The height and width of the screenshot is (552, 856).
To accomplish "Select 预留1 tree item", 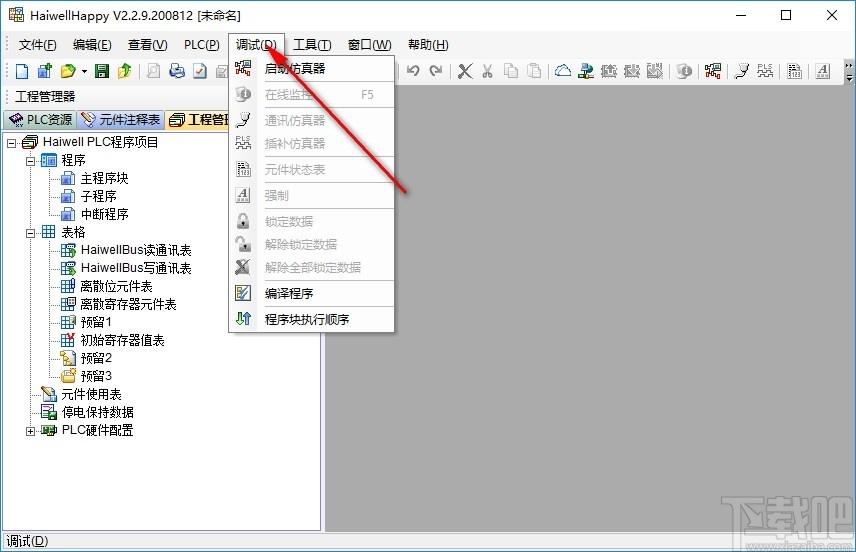I will tap(96, 323).
